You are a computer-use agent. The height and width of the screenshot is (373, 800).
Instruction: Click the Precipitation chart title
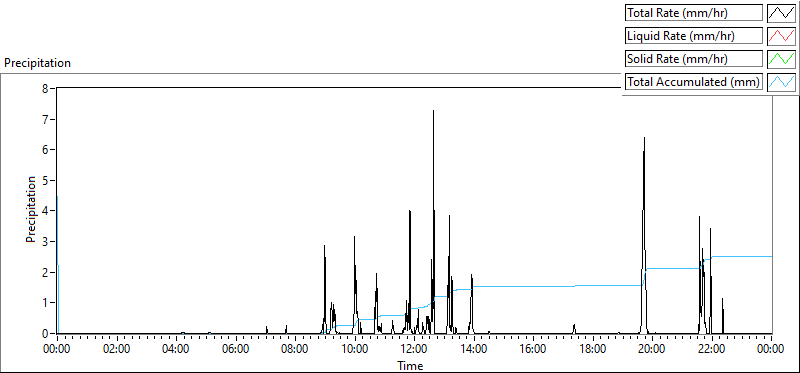(37, 63)
